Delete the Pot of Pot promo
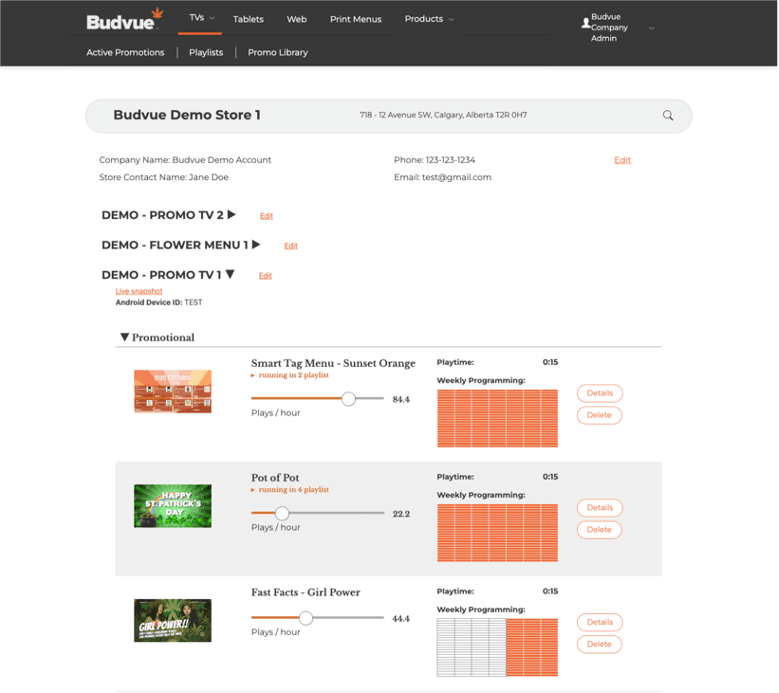The width and height of the screenshot is (779, 693). pos(600,530)
